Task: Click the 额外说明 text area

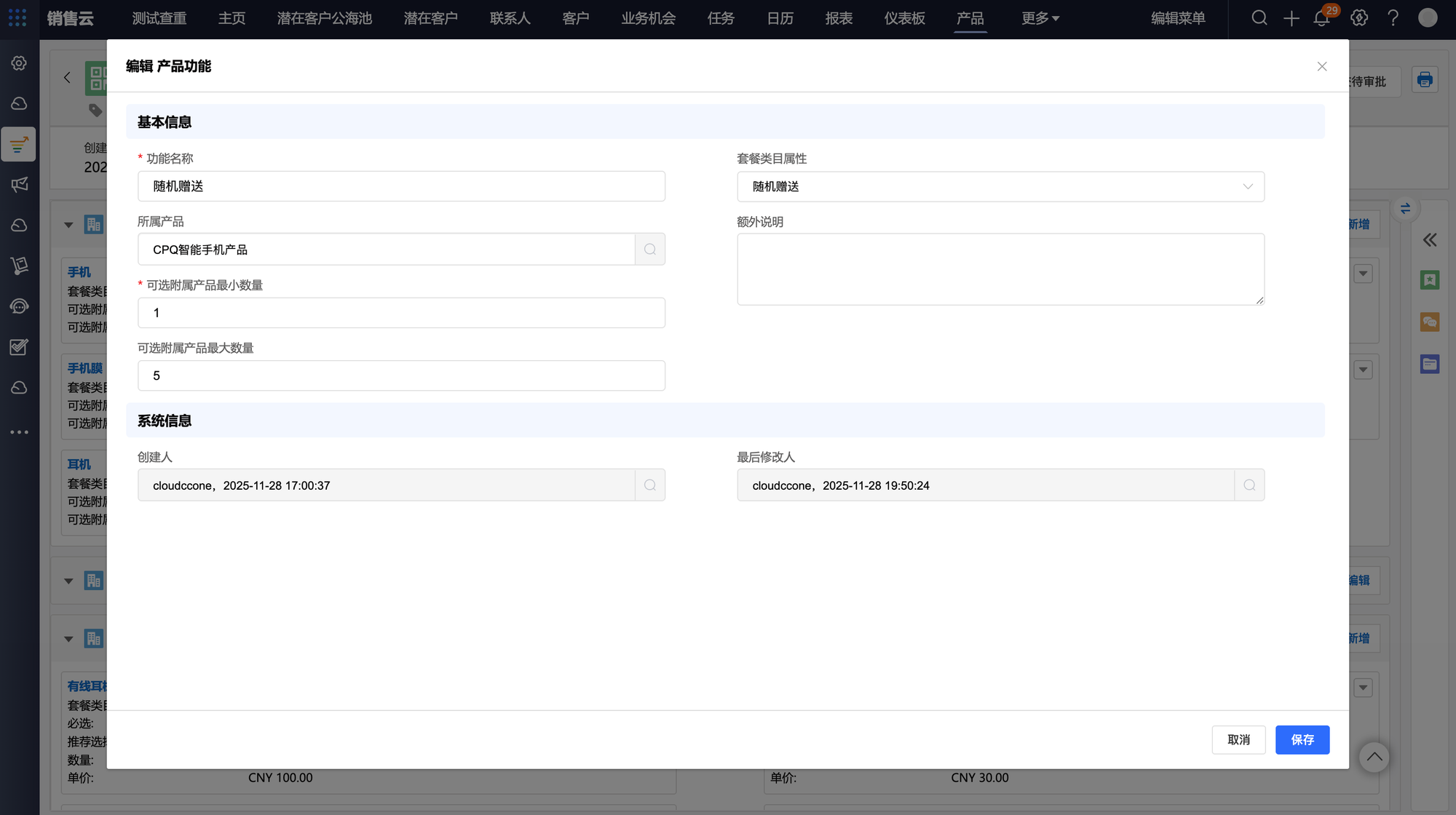Action: coord(1000,269)
